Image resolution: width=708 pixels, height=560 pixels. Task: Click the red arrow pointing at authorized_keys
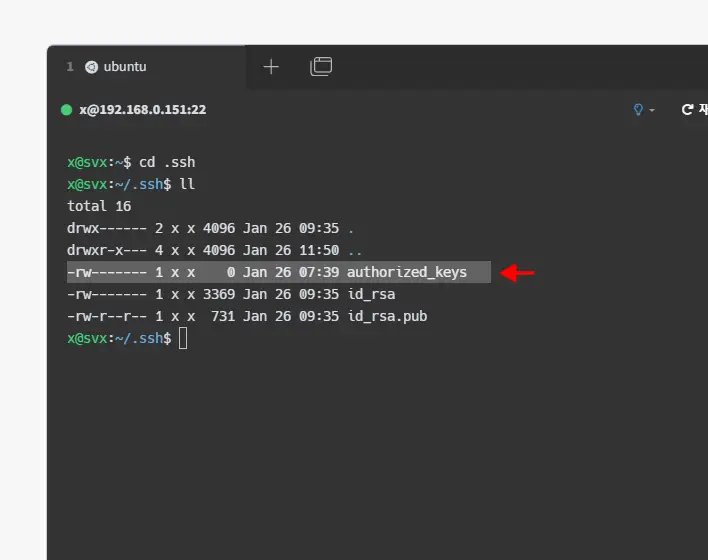click(517, 272)
